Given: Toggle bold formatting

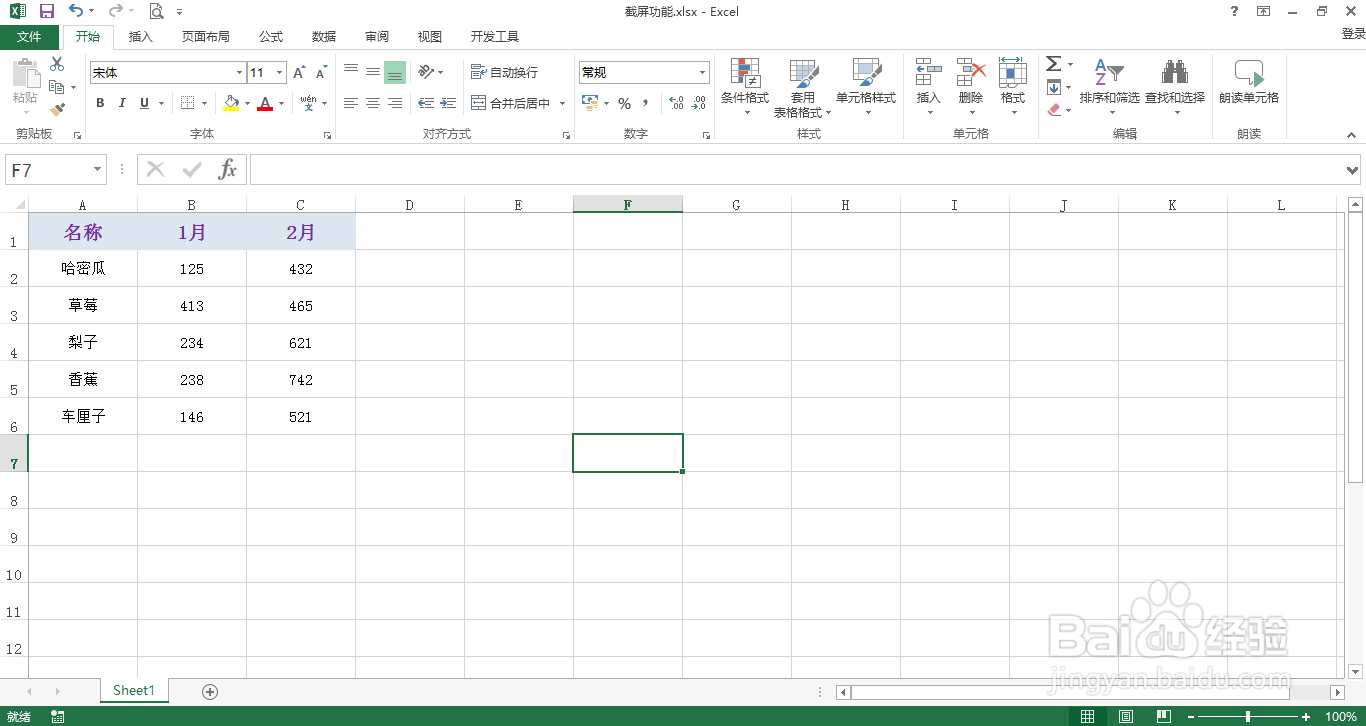Looking at the screenshot, I should pos(99,103).
